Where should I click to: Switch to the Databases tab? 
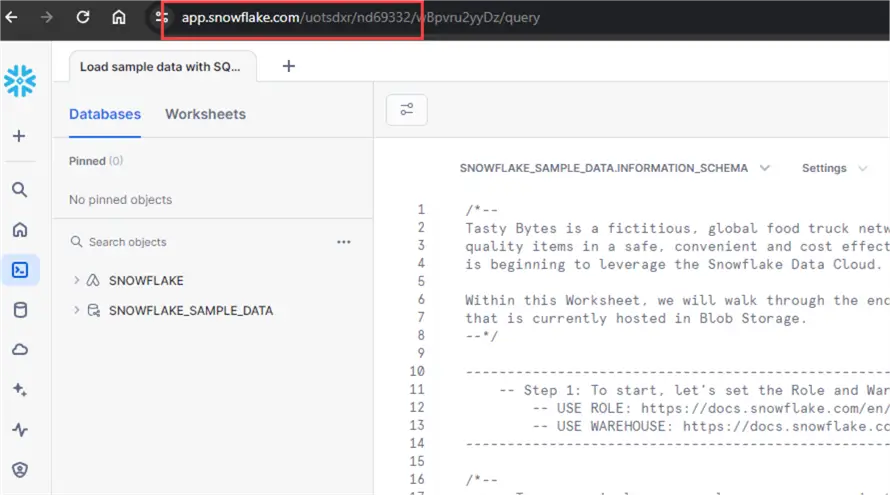[x=105, y=114]
